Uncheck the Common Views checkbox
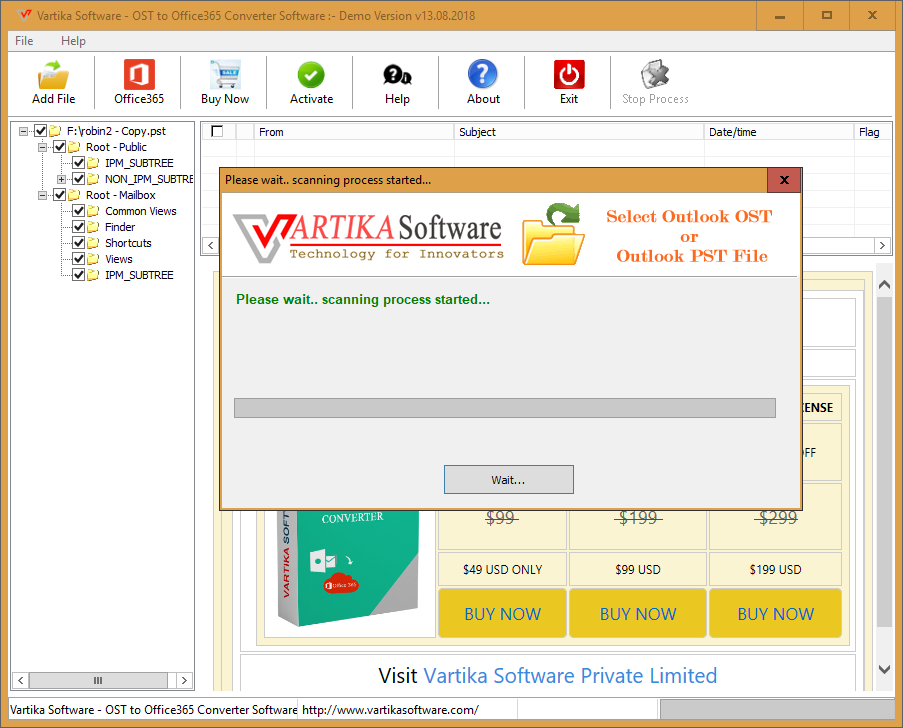This screenshot has height=728, width=903. (78, 211)
